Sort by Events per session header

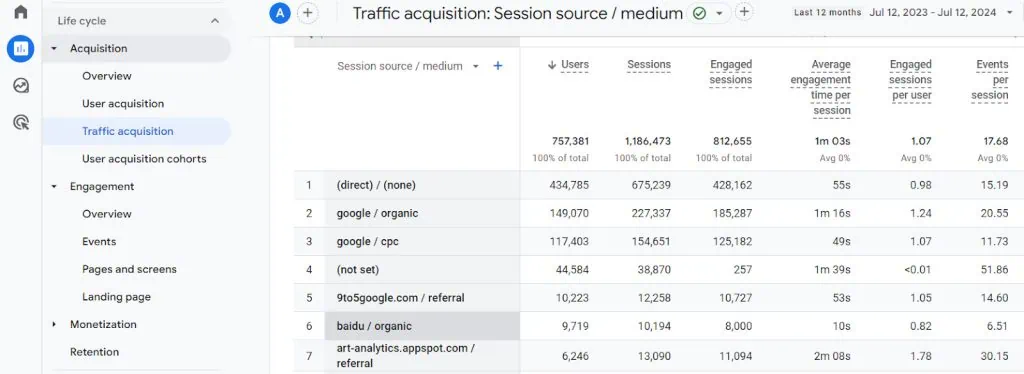pyautogui.click(x=990, y=80)
